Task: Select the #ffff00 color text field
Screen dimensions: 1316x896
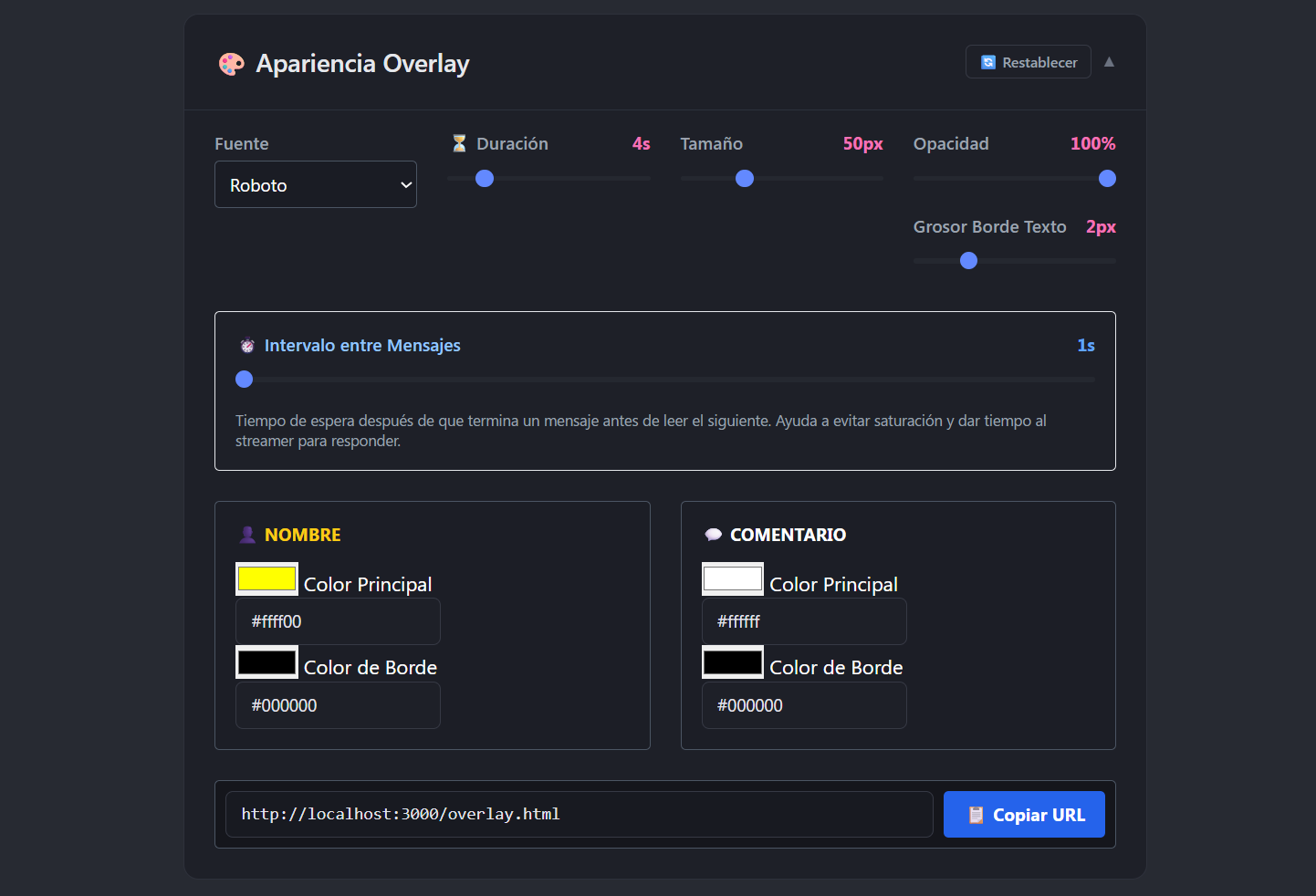Action: point(338,621)
